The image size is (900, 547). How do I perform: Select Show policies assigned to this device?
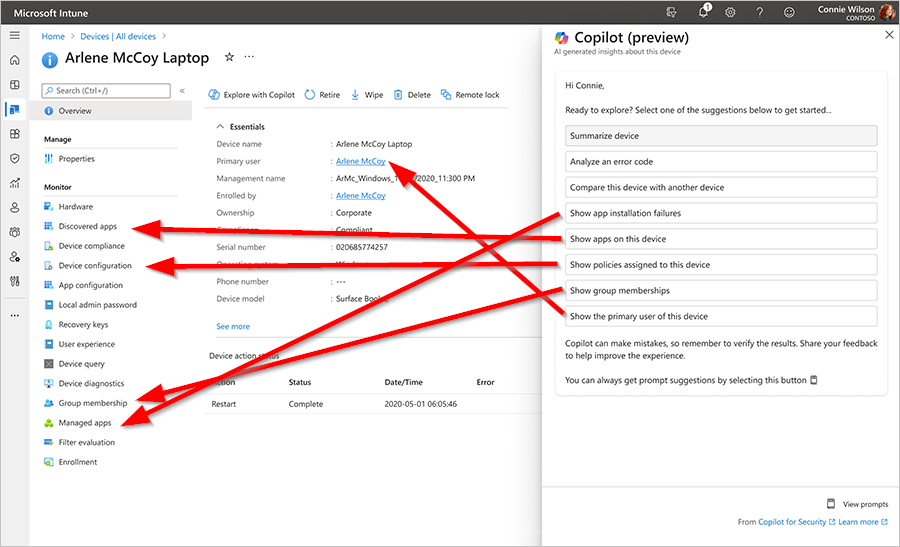[x=721, y=265]
